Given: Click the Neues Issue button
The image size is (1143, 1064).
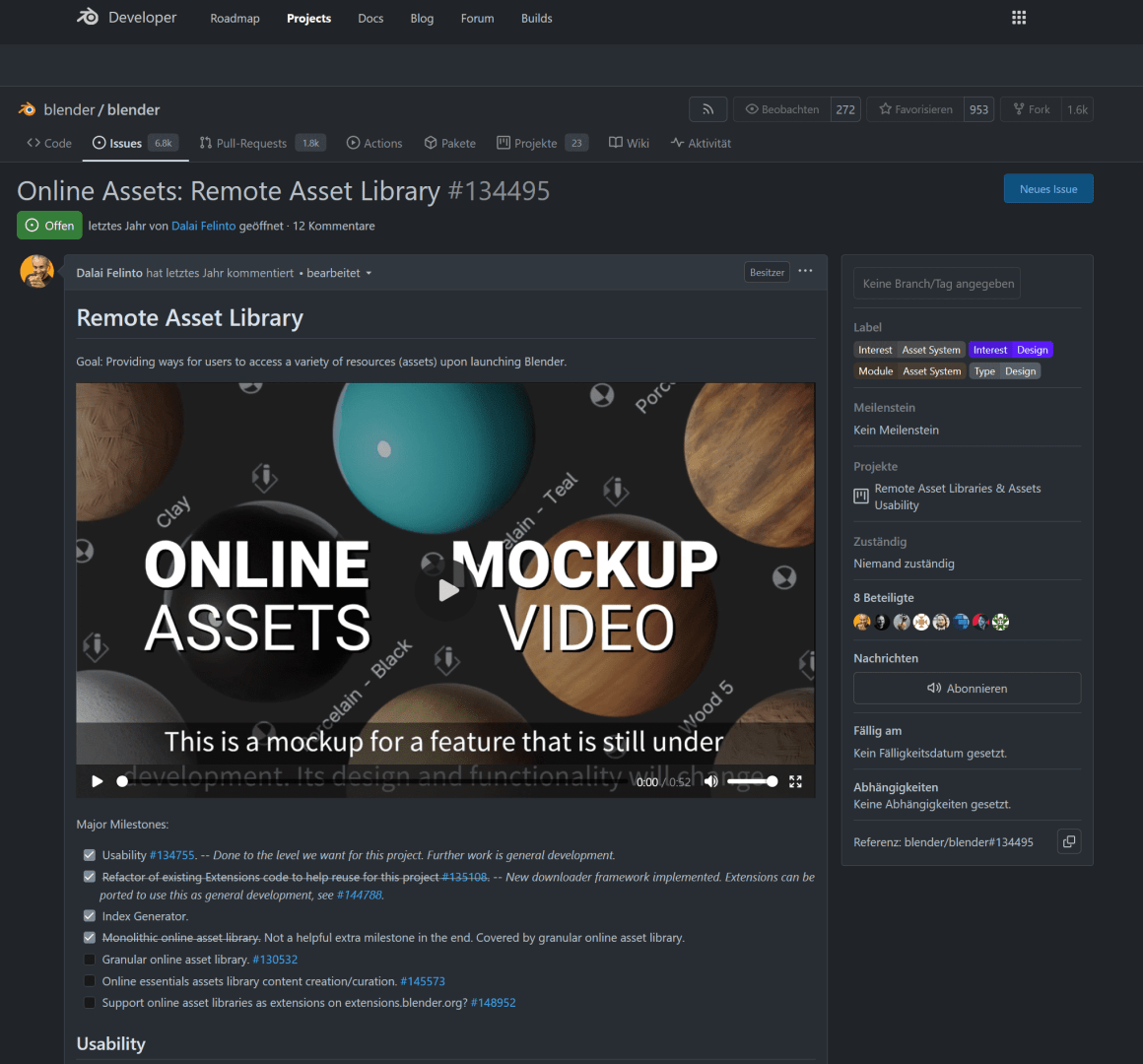Looking at the screenshot, I should [x=1048, y=189].
